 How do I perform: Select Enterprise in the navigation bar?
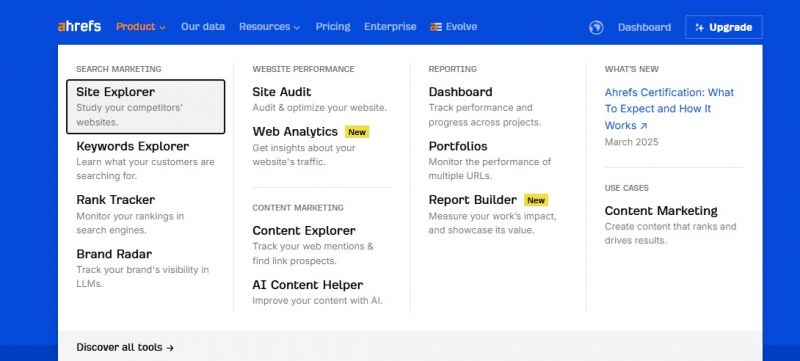[x=390, y=27]
